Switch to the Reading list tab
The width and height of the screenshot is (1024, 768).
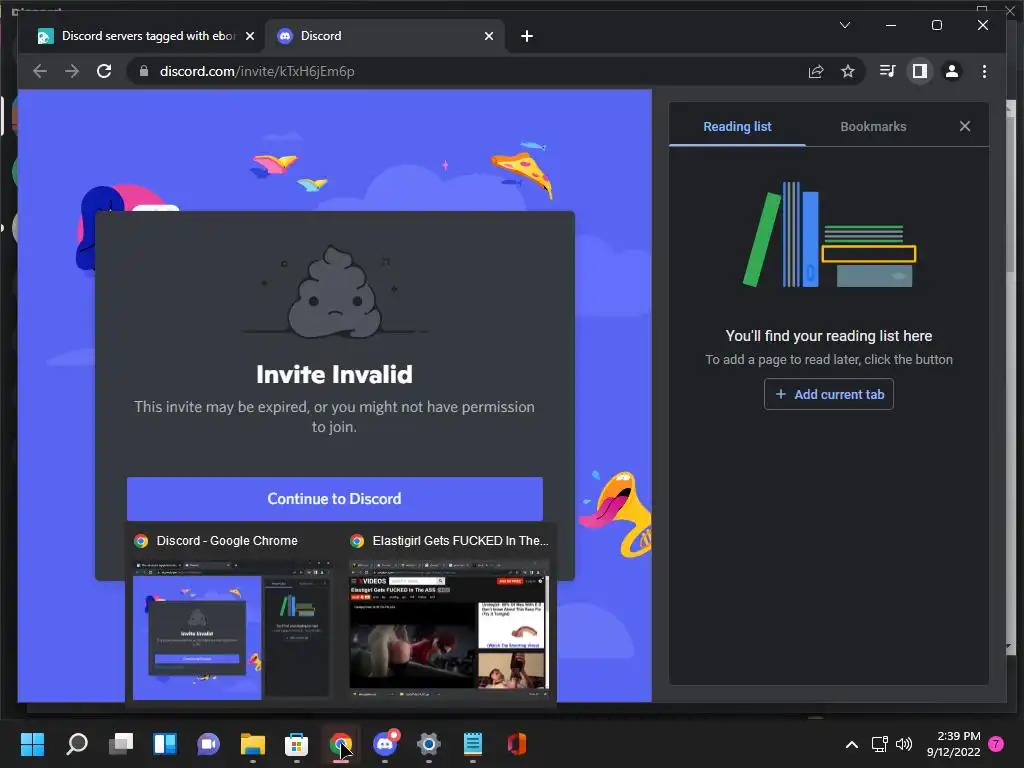[737, 127]
